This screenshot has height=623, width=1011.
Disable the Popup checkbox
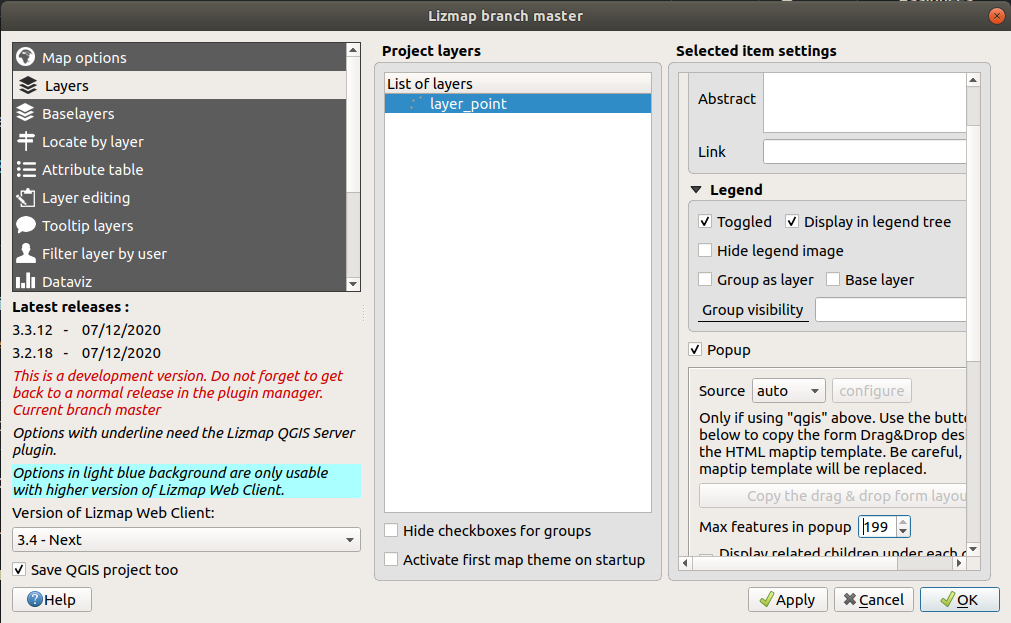point(694,350)
